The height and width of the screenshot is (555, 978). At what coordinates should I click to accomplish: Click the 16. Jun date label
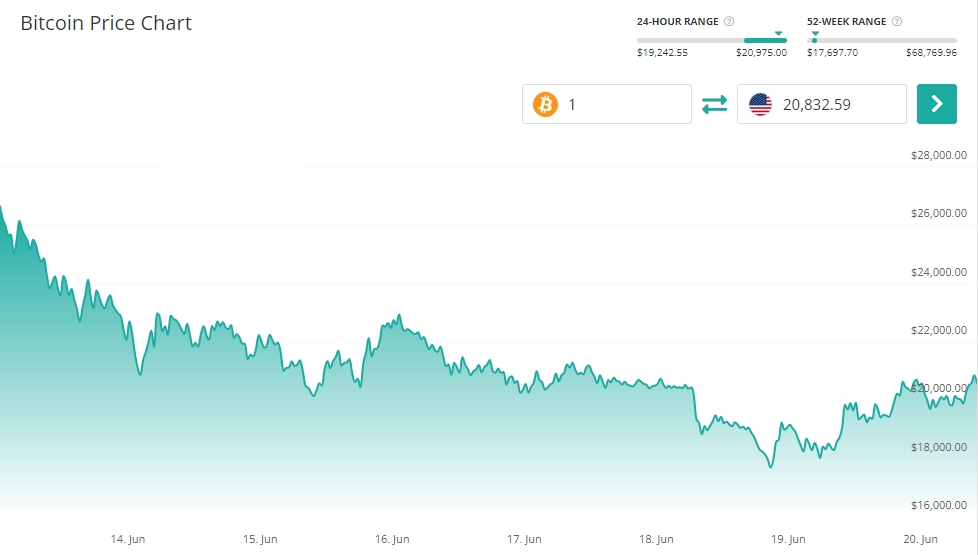[392, 539]
